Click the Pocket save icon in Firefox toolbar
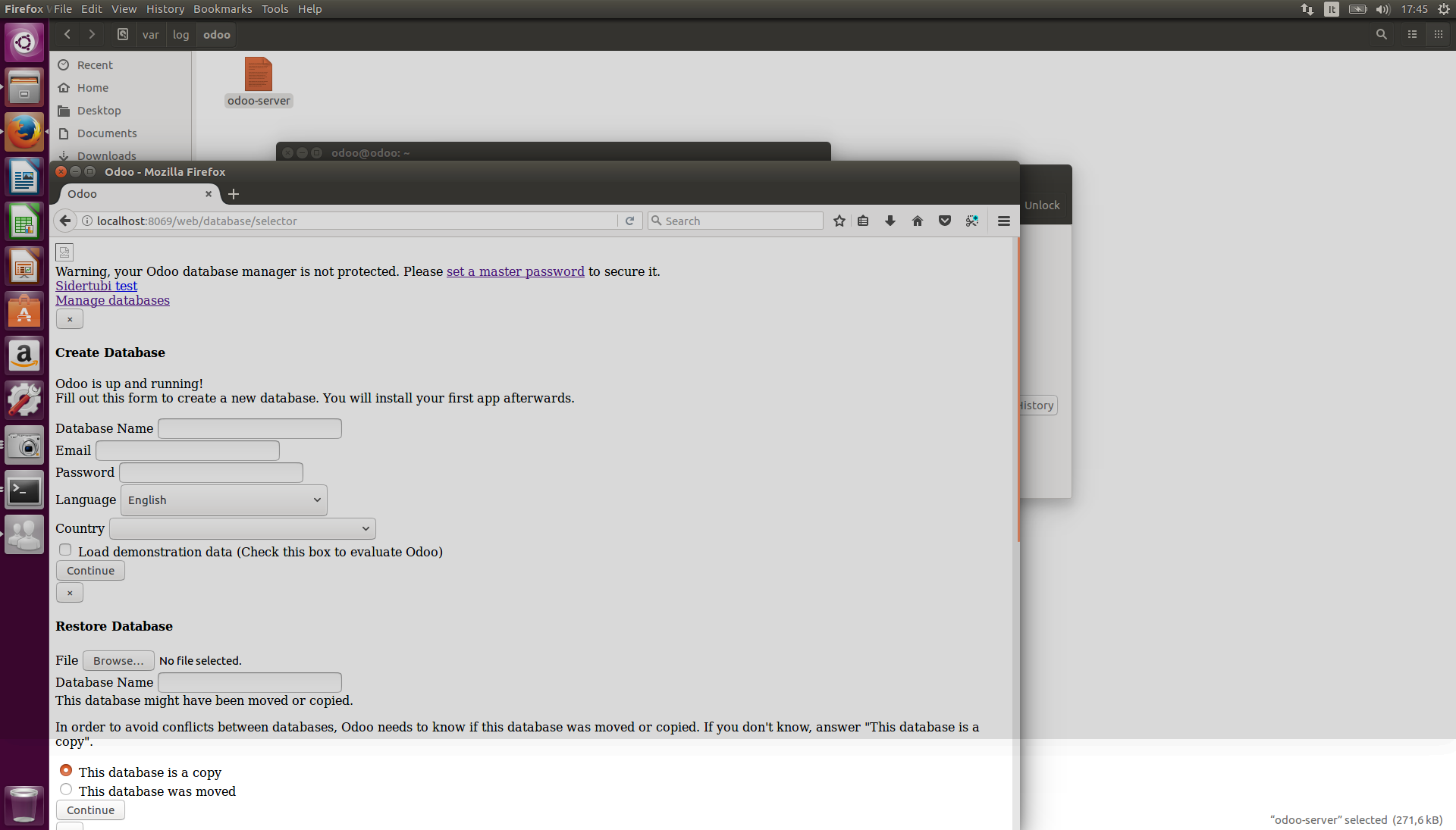 [944, 221]
